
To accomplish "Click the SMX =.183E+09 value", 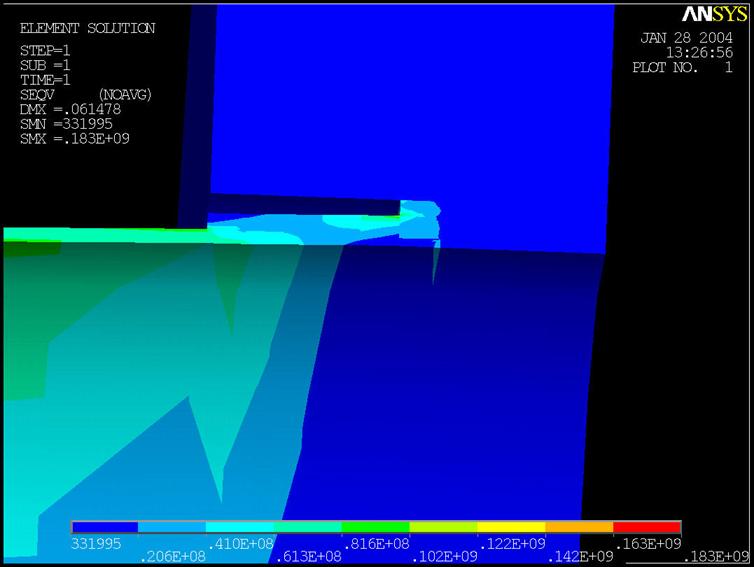I will point(75,139).
